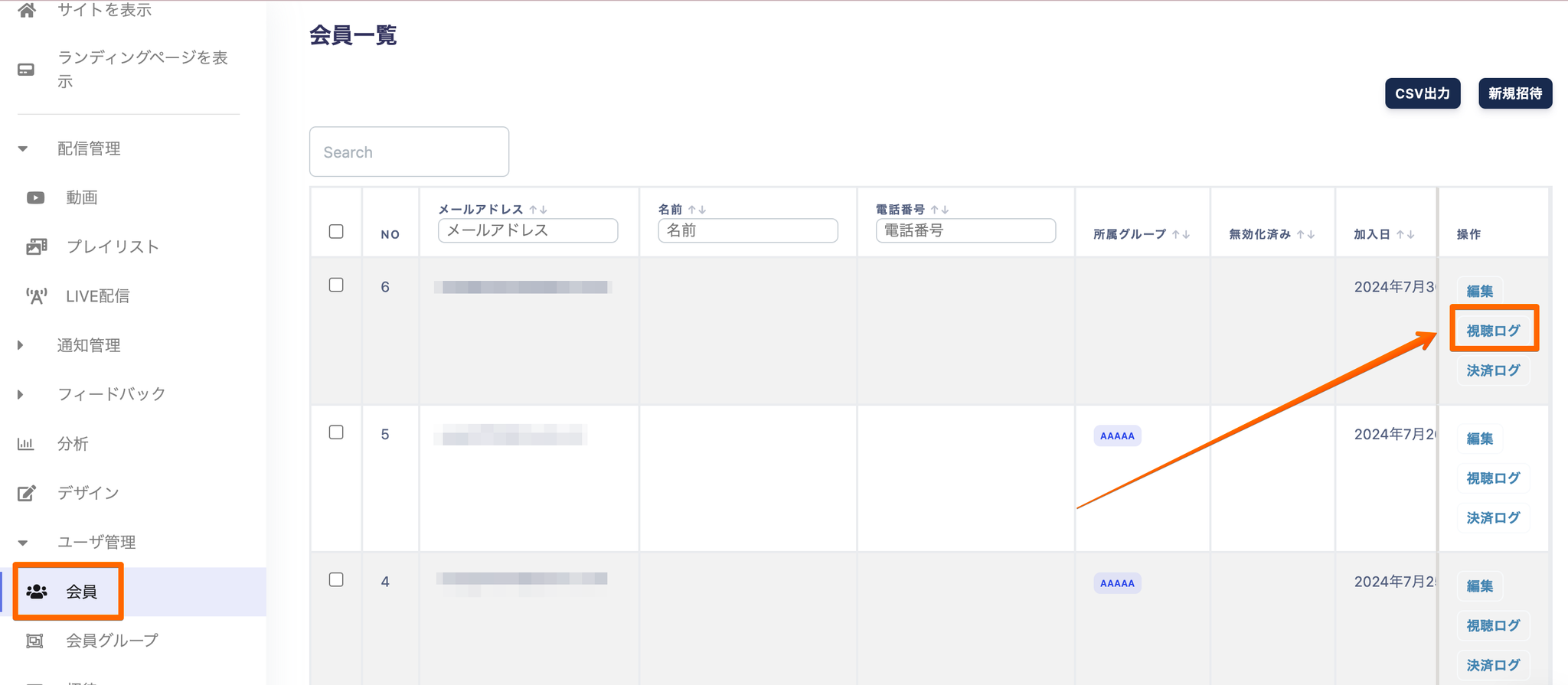Viewport: 1568px width, 685px height.
Task: Click the Search input field
Action: [x=409, y=152]
